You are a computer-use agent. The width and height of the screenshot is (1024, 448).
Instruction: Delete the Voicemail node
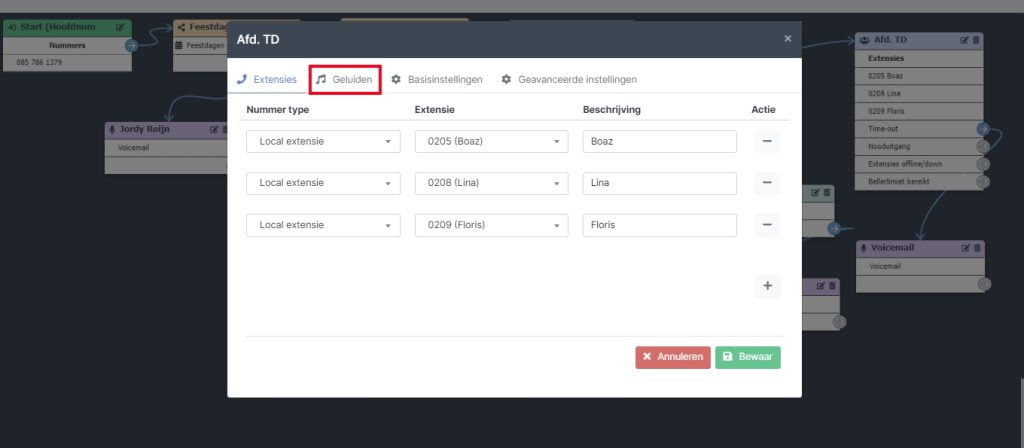tap(977, 248)
